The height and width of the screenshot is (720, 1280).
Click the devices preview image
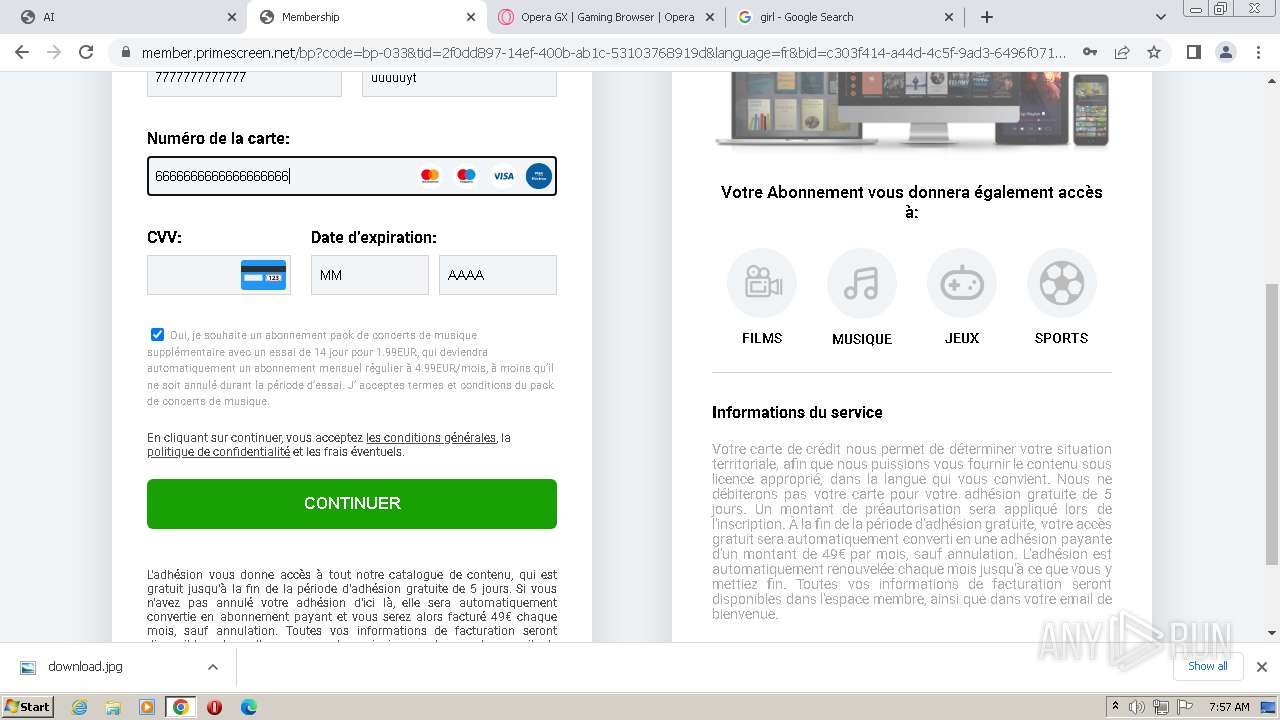pos(912,110)
